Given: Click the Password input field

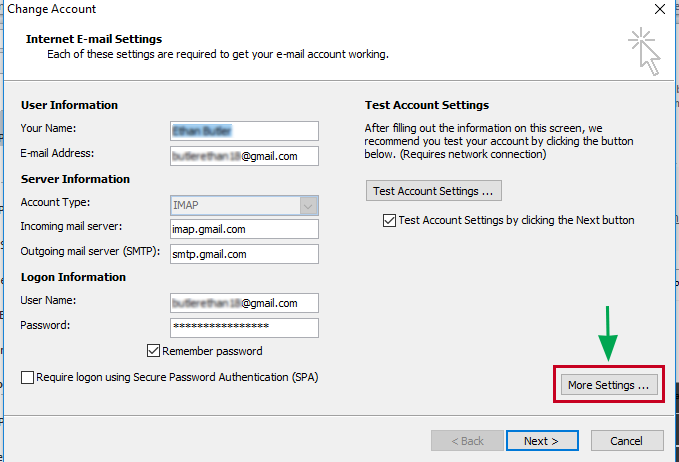Looking at the screenshot, I should click(244, 328).
